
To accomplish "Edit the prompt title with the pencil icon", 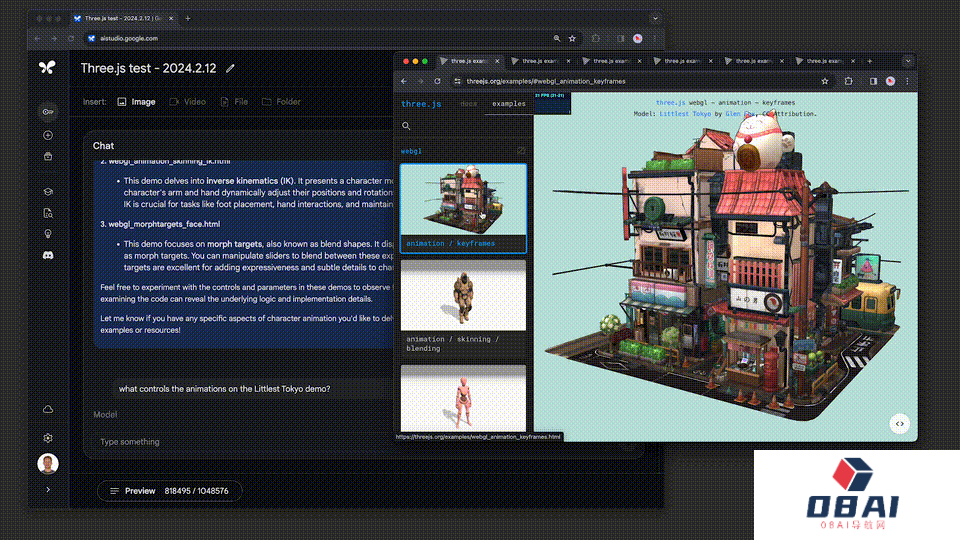I will pyautogui.click(x=230, y=69).
